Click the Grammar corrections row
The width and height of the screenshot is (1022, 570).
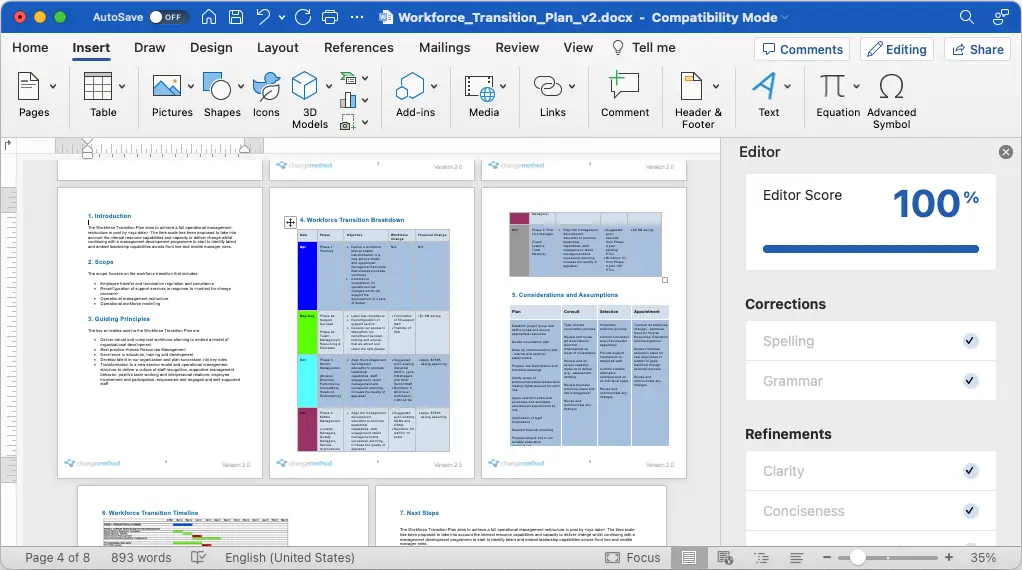click(x=871, y=381)
